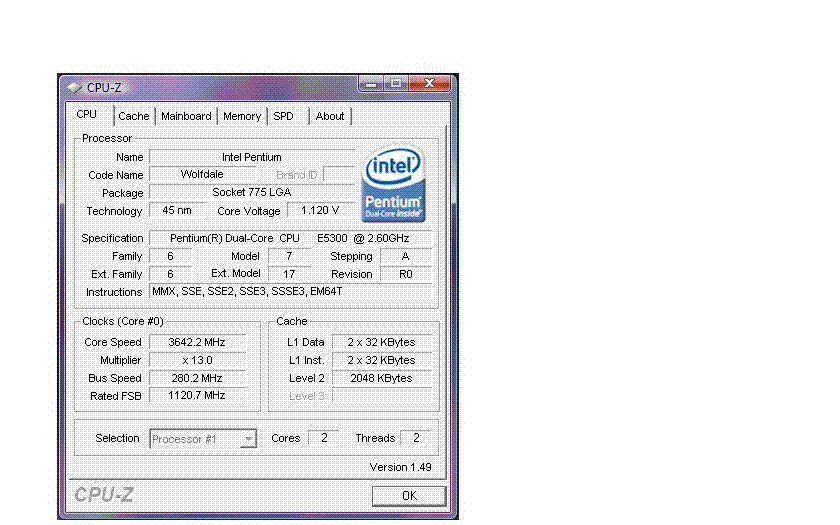Click the Ext. Family value 6

170,274
